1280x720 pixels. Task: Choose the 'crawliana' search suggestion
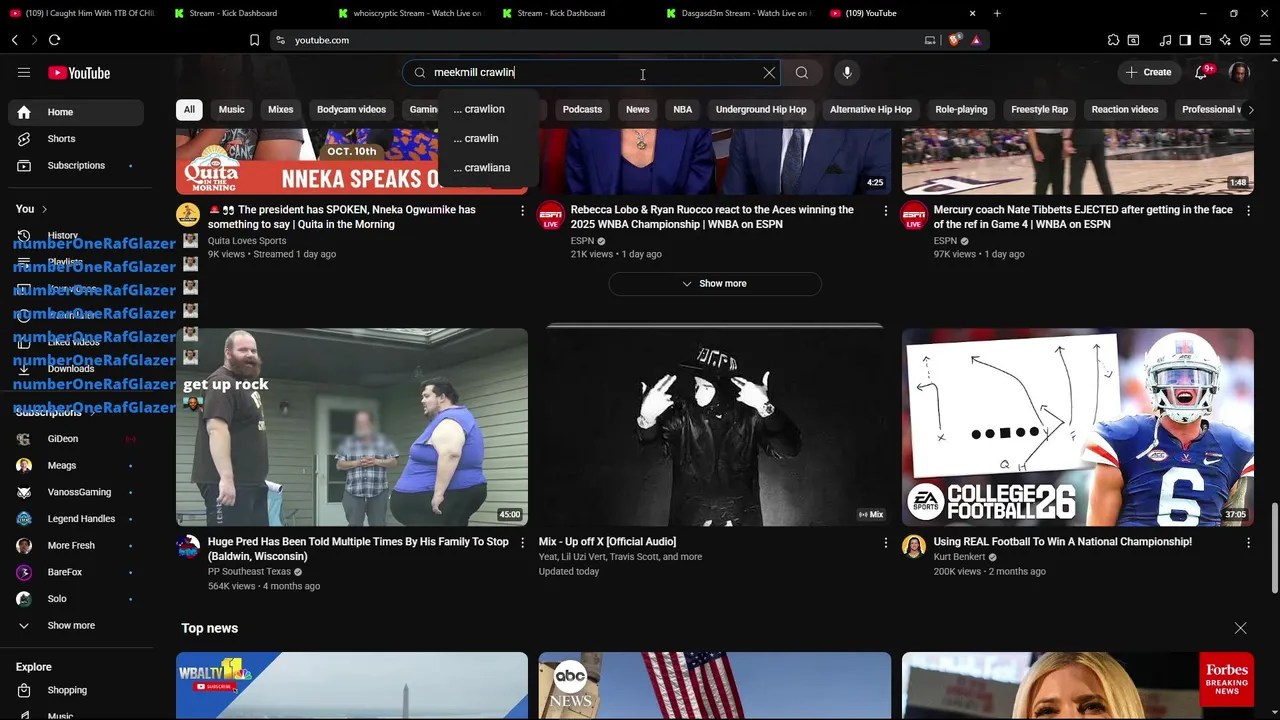[488, 167]
